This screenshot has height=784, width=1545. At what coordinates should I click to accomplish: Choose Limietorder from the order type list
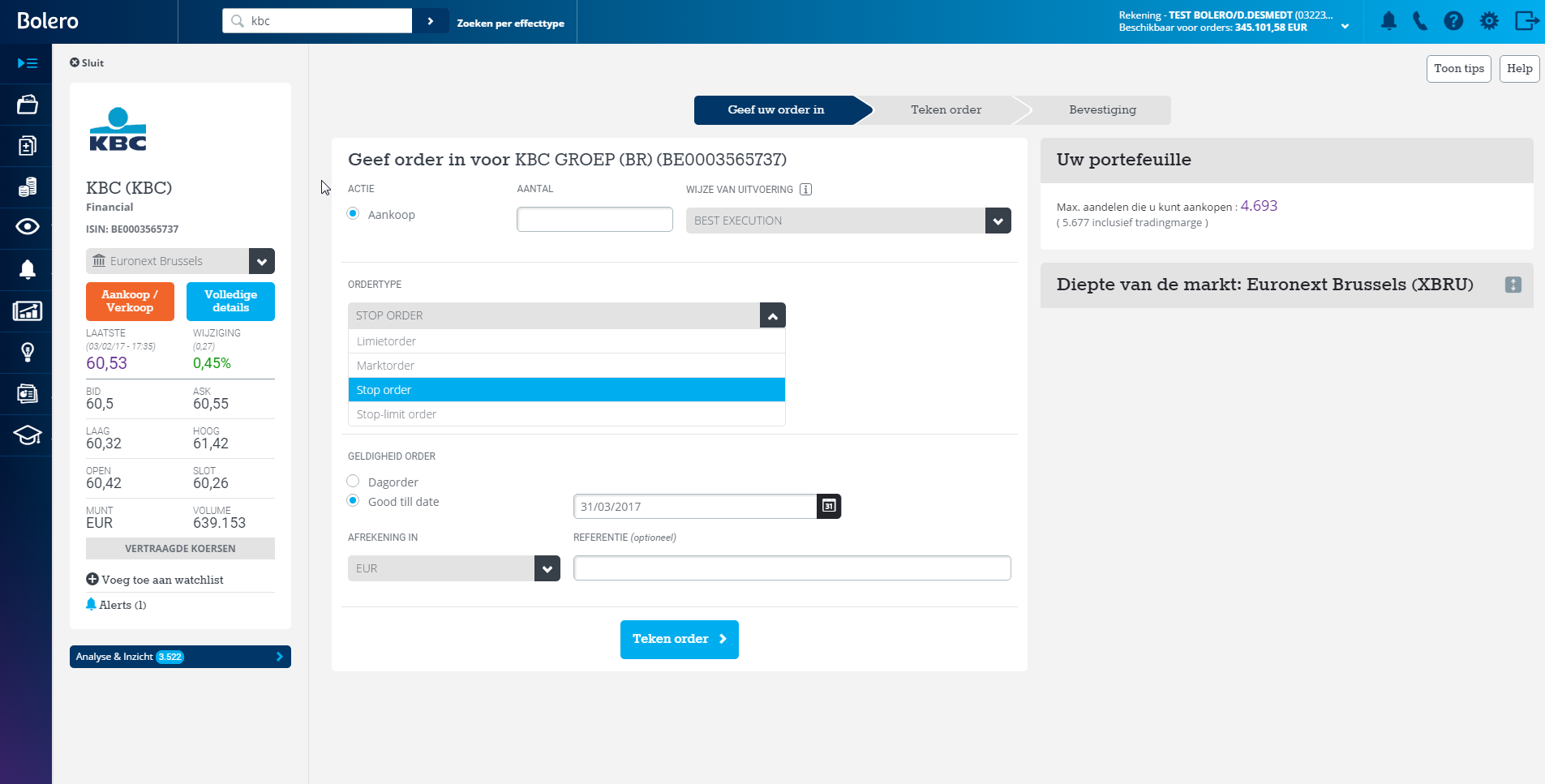(567, 341)
